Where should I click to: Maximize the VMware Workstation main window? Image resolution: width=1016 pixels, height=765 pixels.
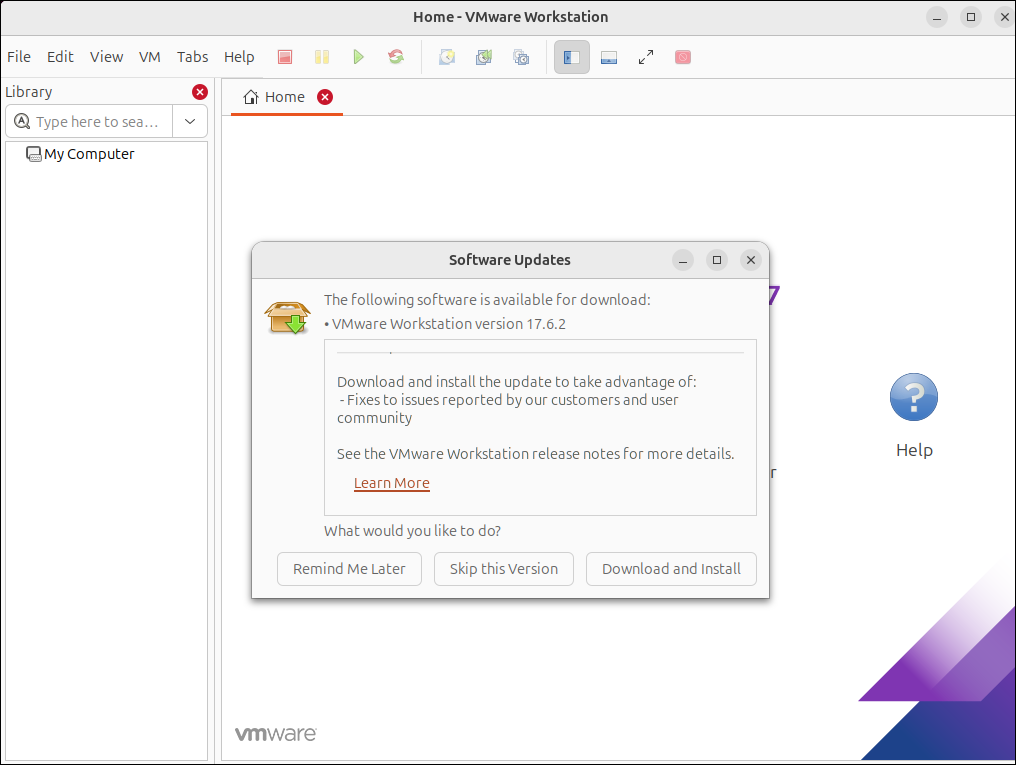pos(971,17)
